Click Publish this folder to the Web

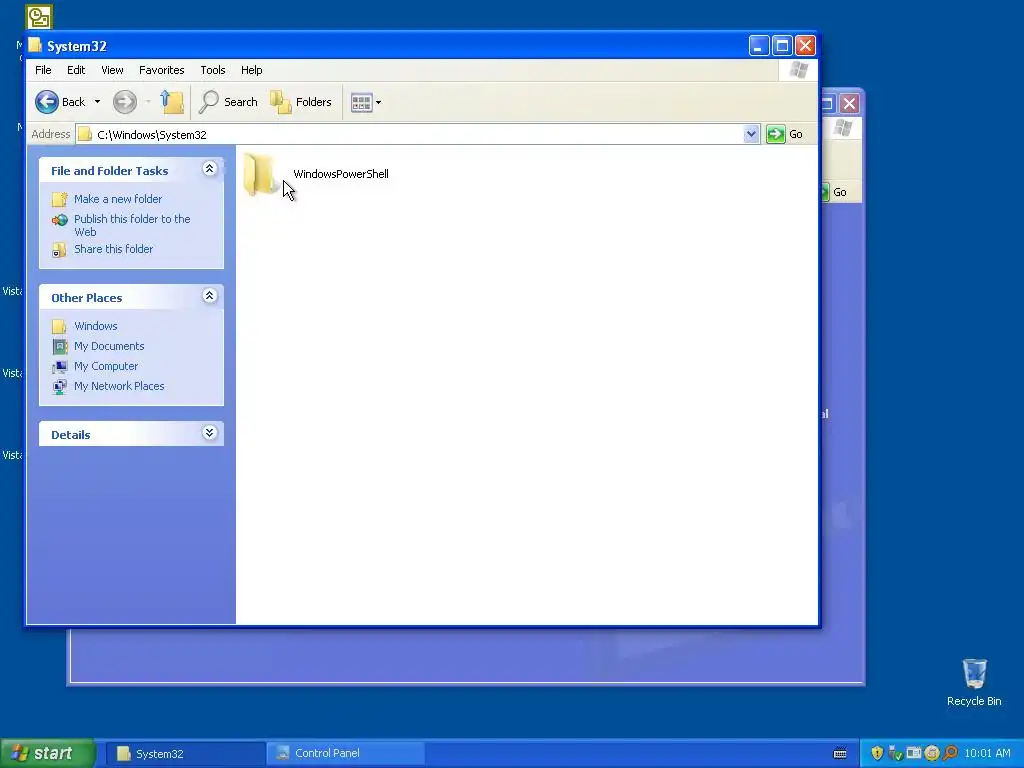pos(132,225)
